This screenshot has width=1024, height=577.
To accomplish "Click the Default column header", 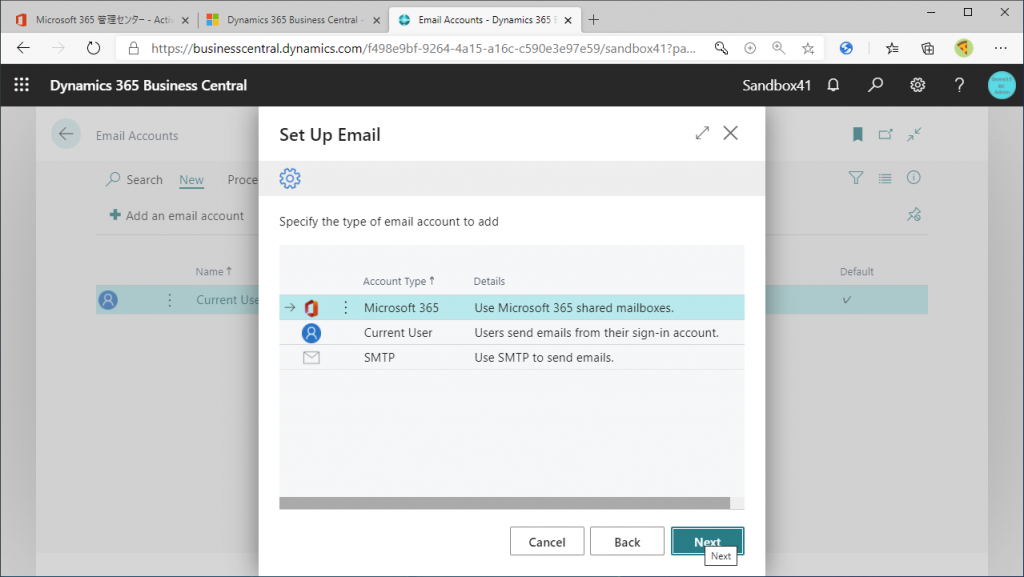I will (x=856, y=272).
